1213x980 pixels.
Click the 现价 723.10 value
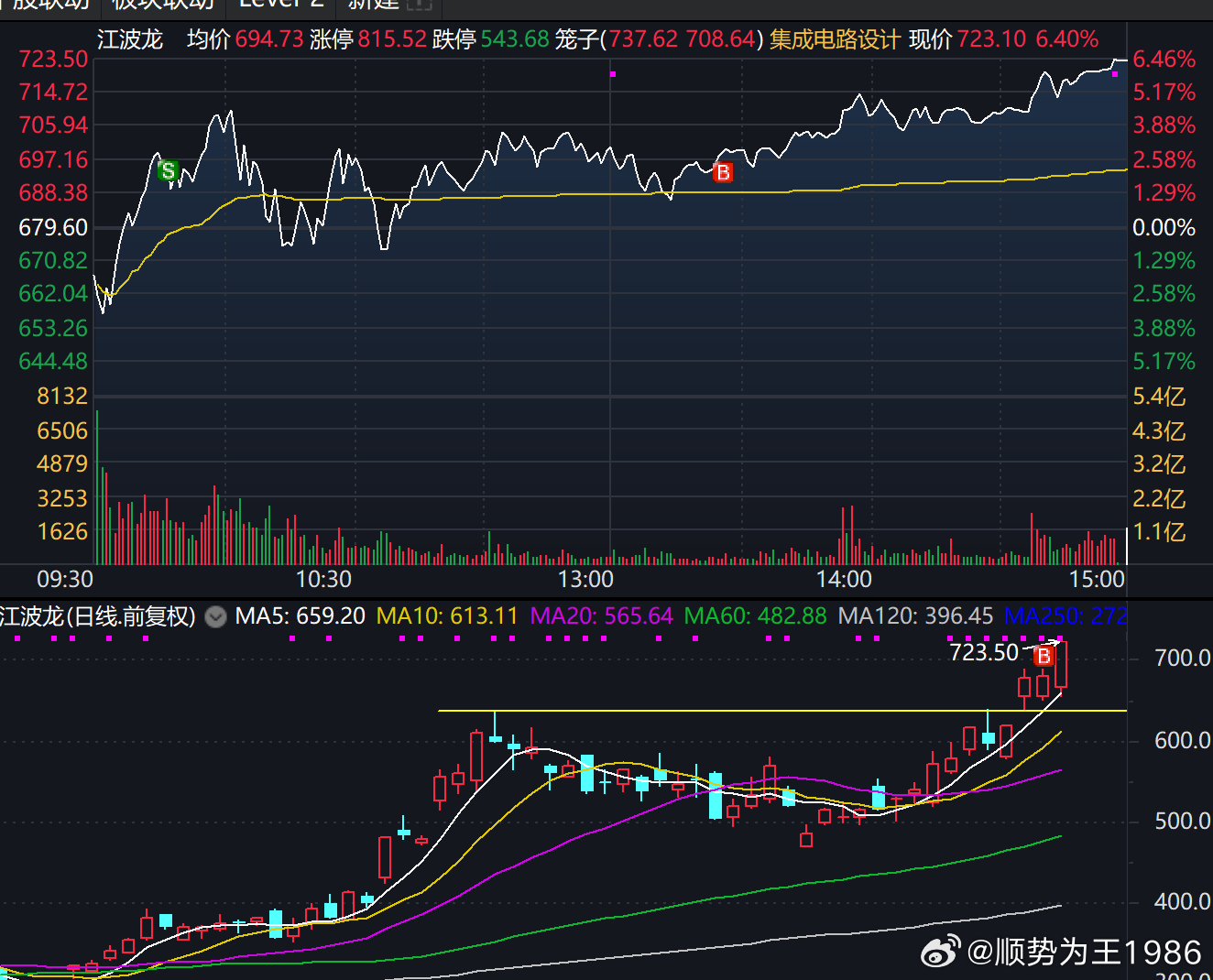point(967,39)
